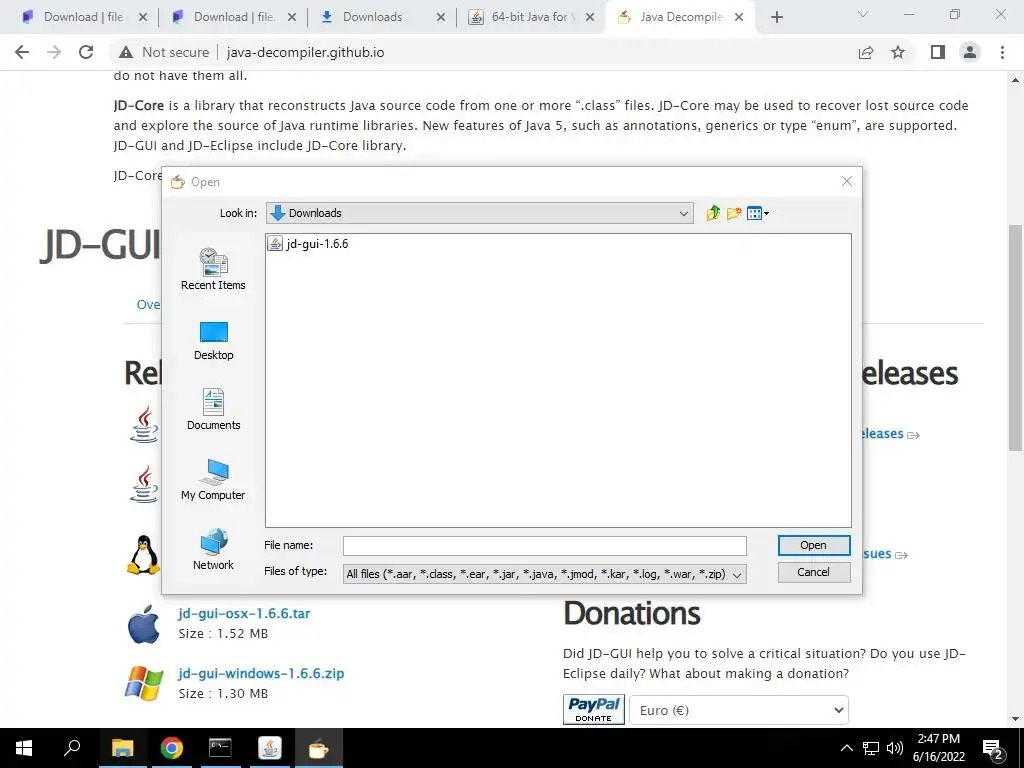Go back in Chrome
The image size is (1024, 768).
click(x=22, y=52)
